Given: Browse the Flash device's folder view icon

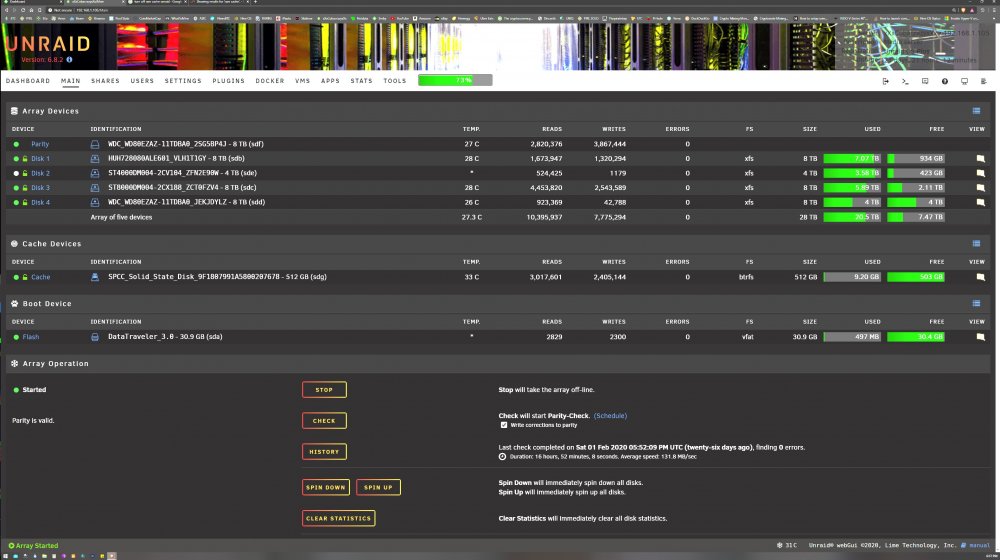Looking at the screenshot, I should click(980, 337).
